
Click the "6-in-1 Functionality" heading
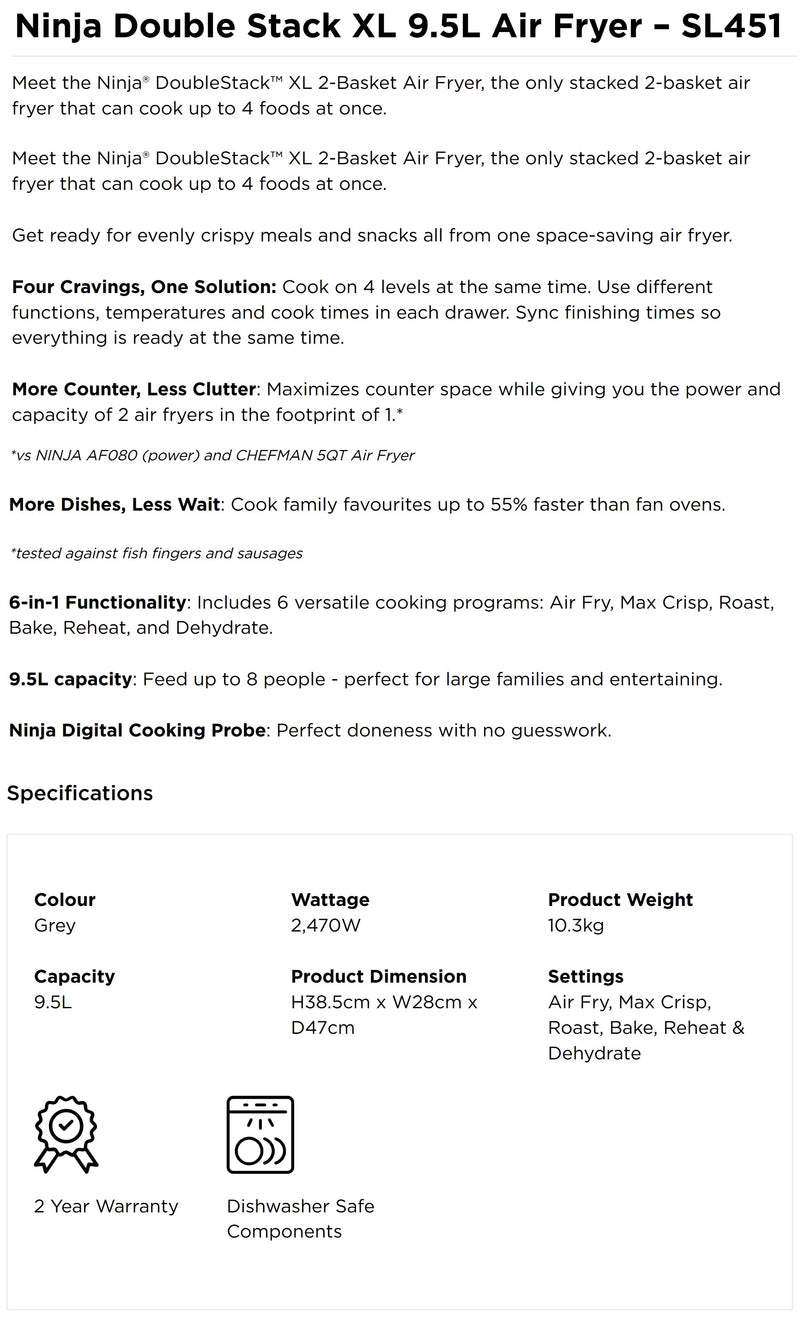(97, 602)
